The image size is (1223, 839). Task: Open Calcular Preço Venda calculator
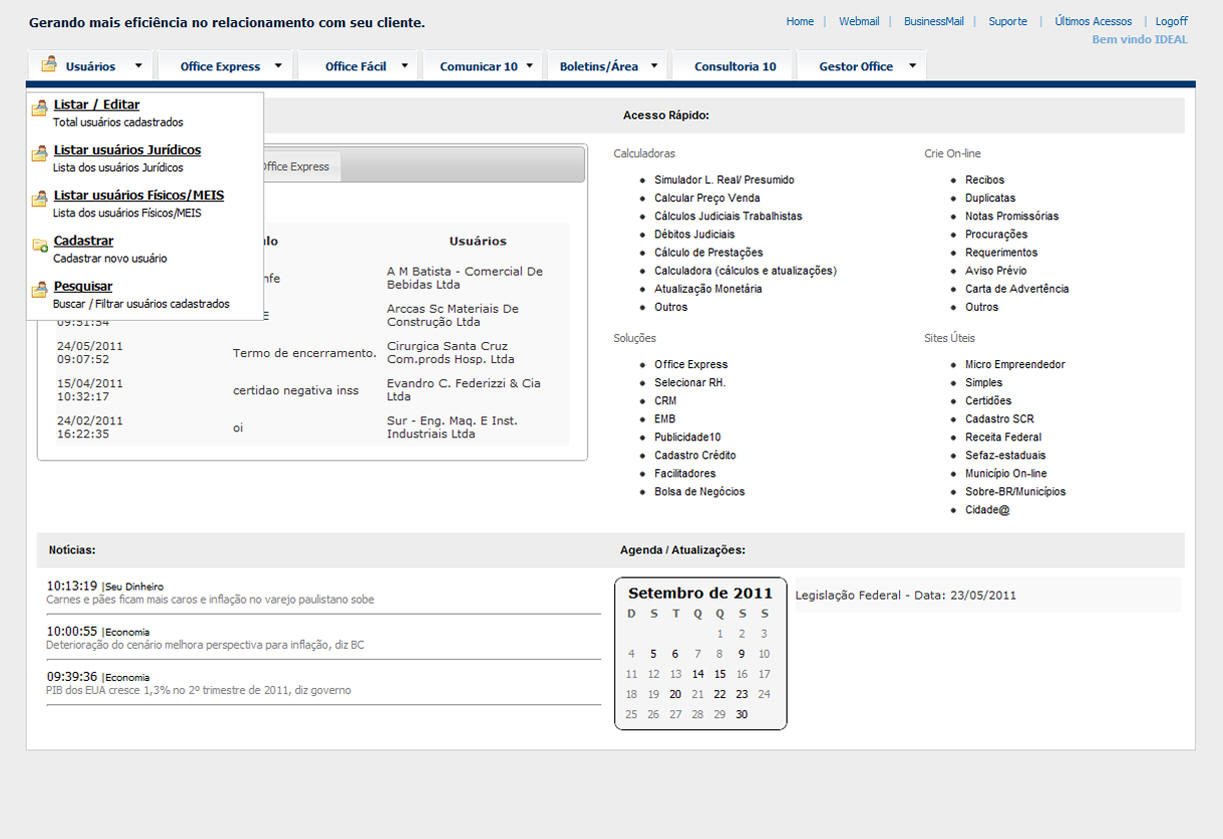click(x=707, y=198)
